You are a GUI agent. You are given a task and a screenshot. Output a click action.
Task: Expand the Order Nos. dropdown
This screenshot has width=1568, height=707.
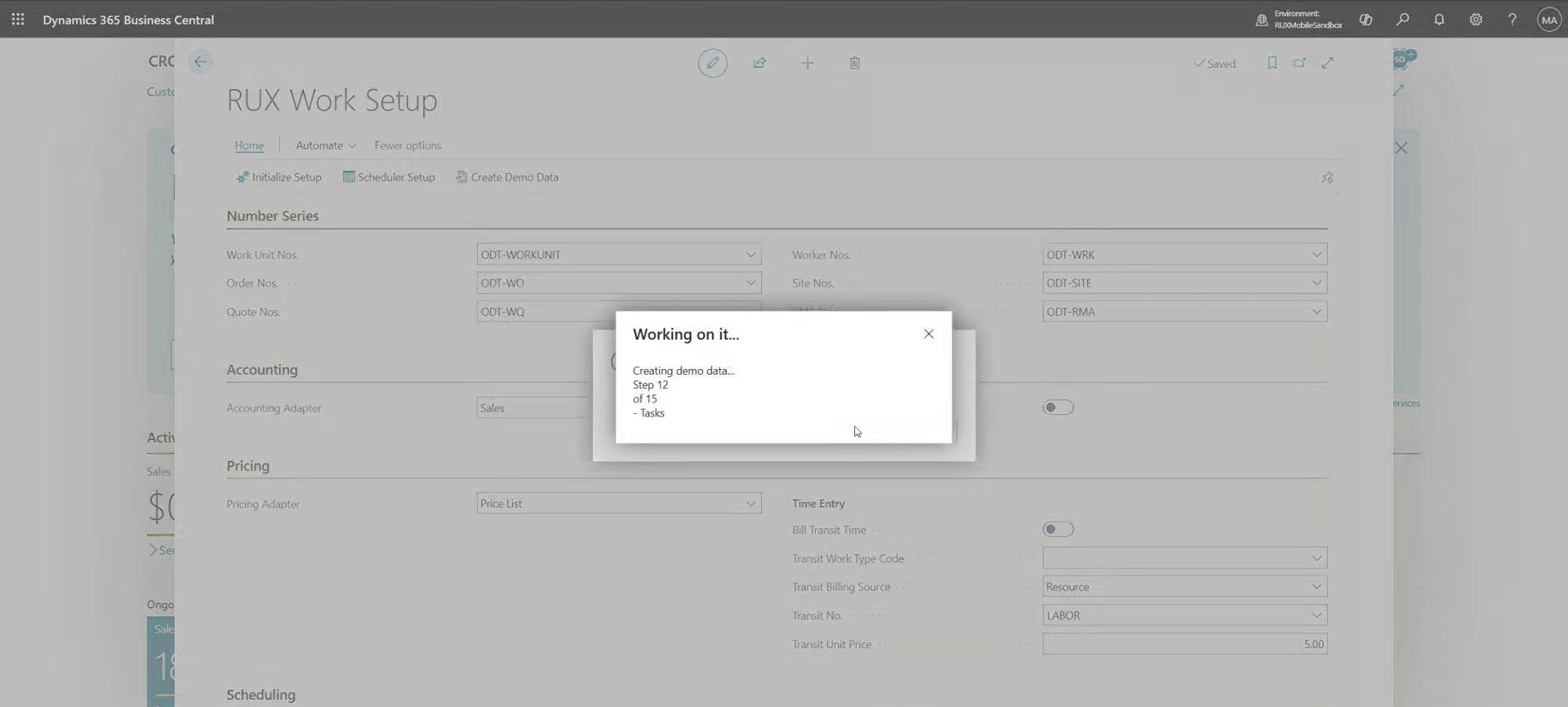[x=750, y=283]
